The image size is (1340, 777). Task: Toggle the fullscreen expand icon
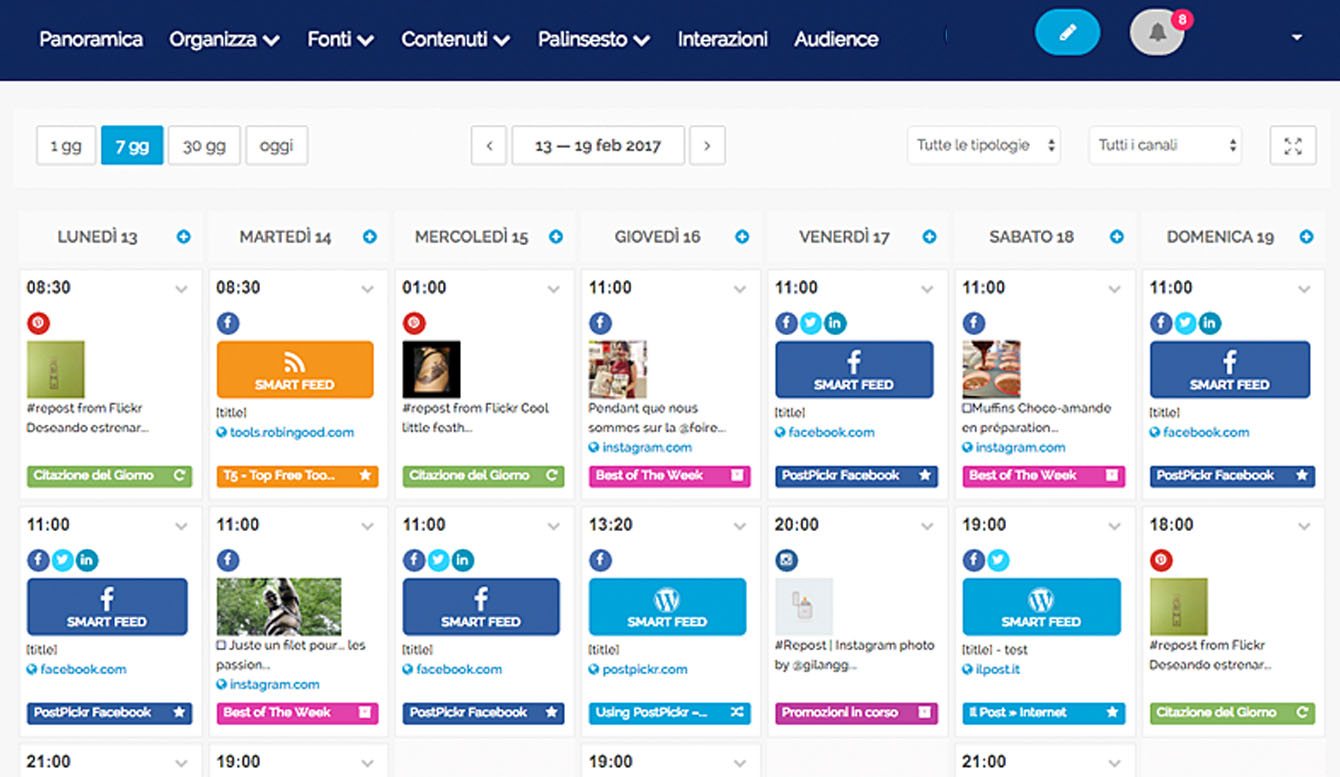point(1292,146)
